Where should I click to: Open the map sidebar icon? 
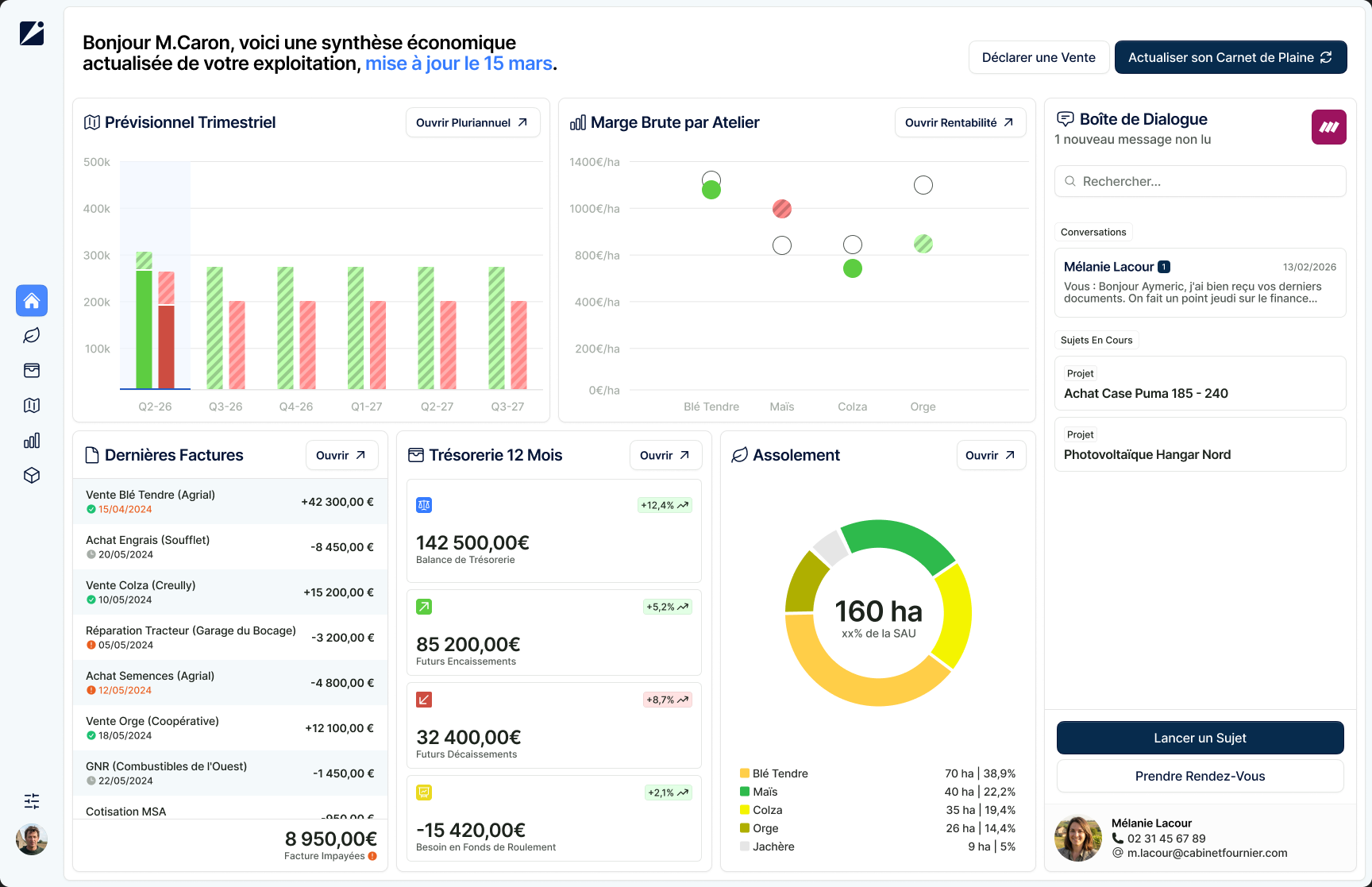(x=32, y=406)
